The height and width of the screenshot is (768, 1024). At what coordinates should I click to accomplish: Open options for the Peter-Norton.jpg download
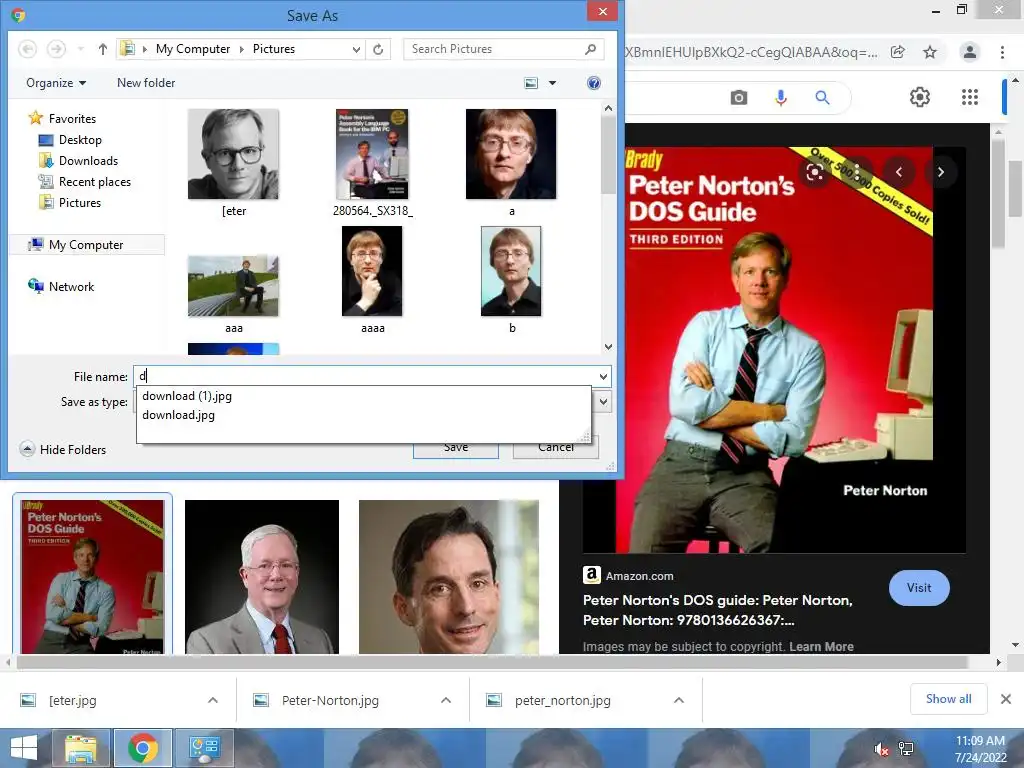(446, 700)
